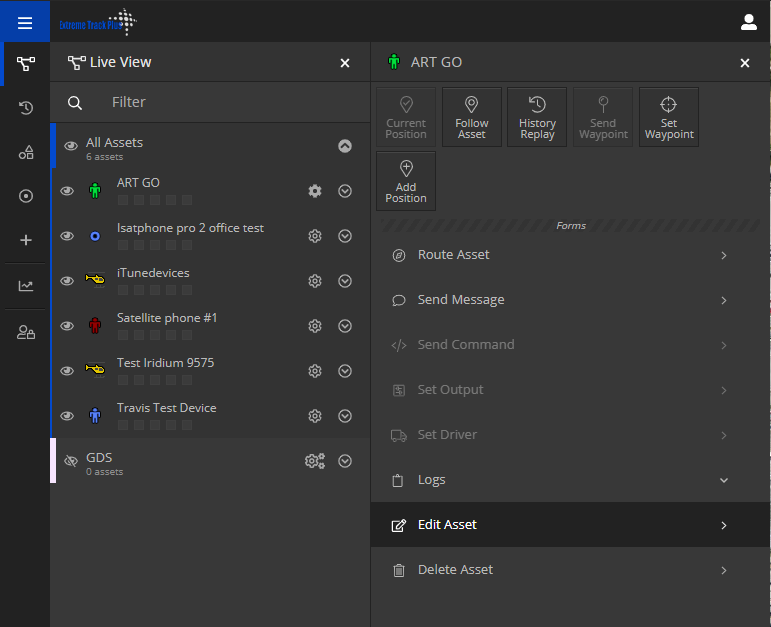The height and width of the screenshot is (627, 771).
Task: Click the Satellite phone #1 name
Action: (x=167, y=318)
